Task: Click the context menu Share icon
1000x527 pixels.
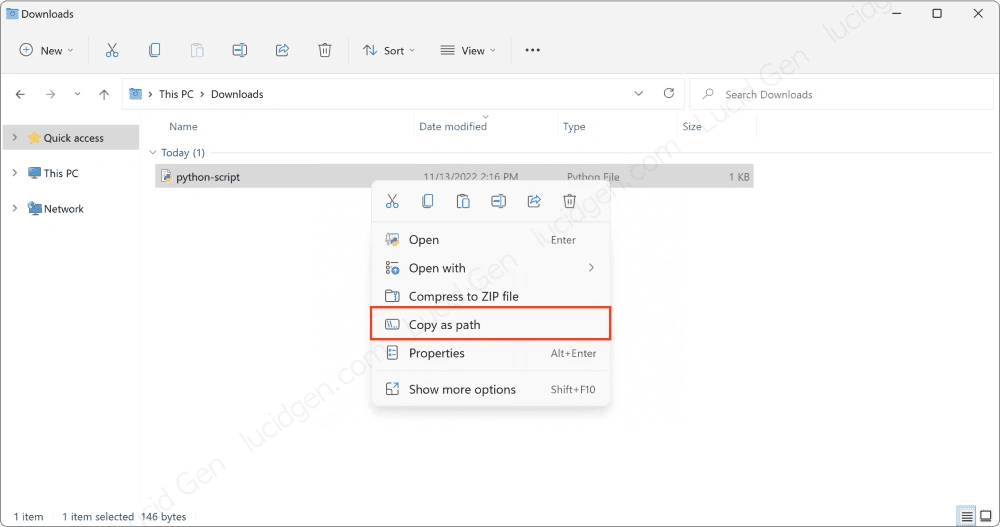Action: pos(534,202)
